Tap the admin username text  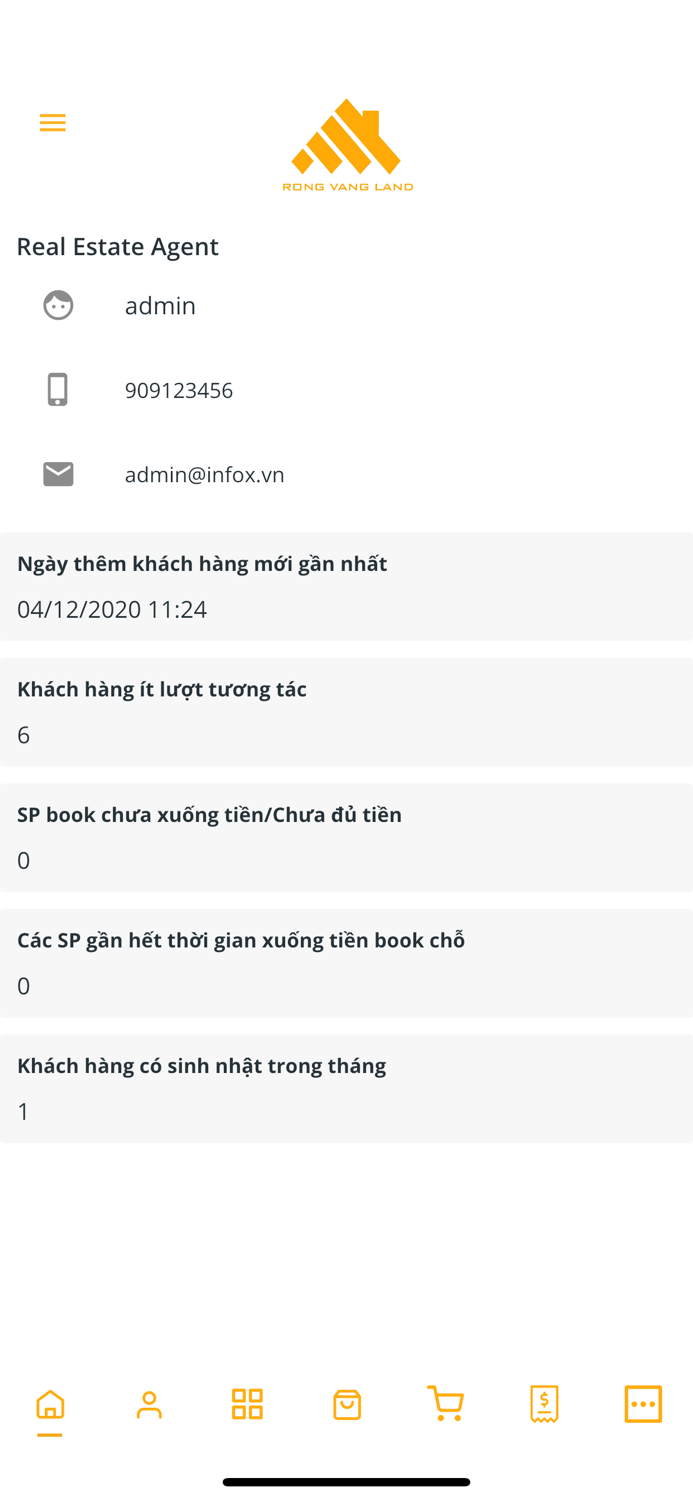point(160,305)
